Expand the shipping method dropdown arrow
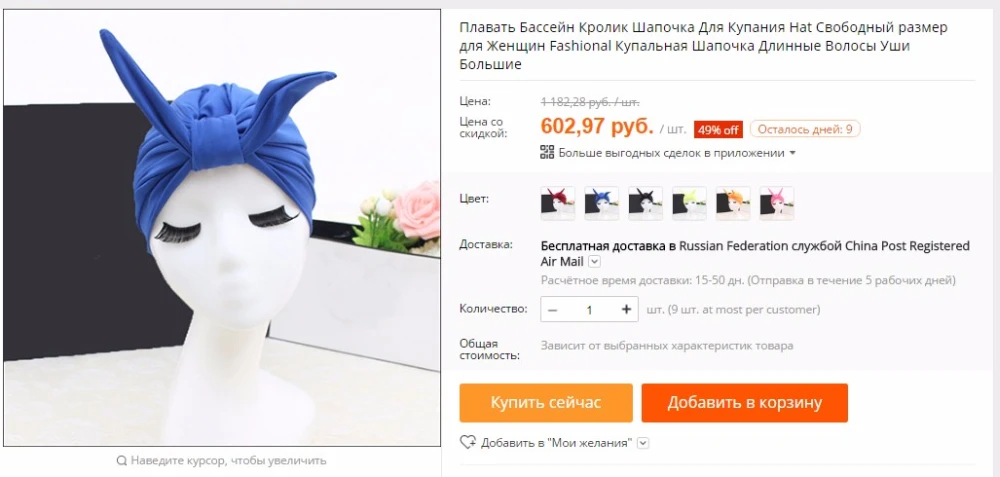The width and height of the screenshot is (1000, 477). point(594,261)
